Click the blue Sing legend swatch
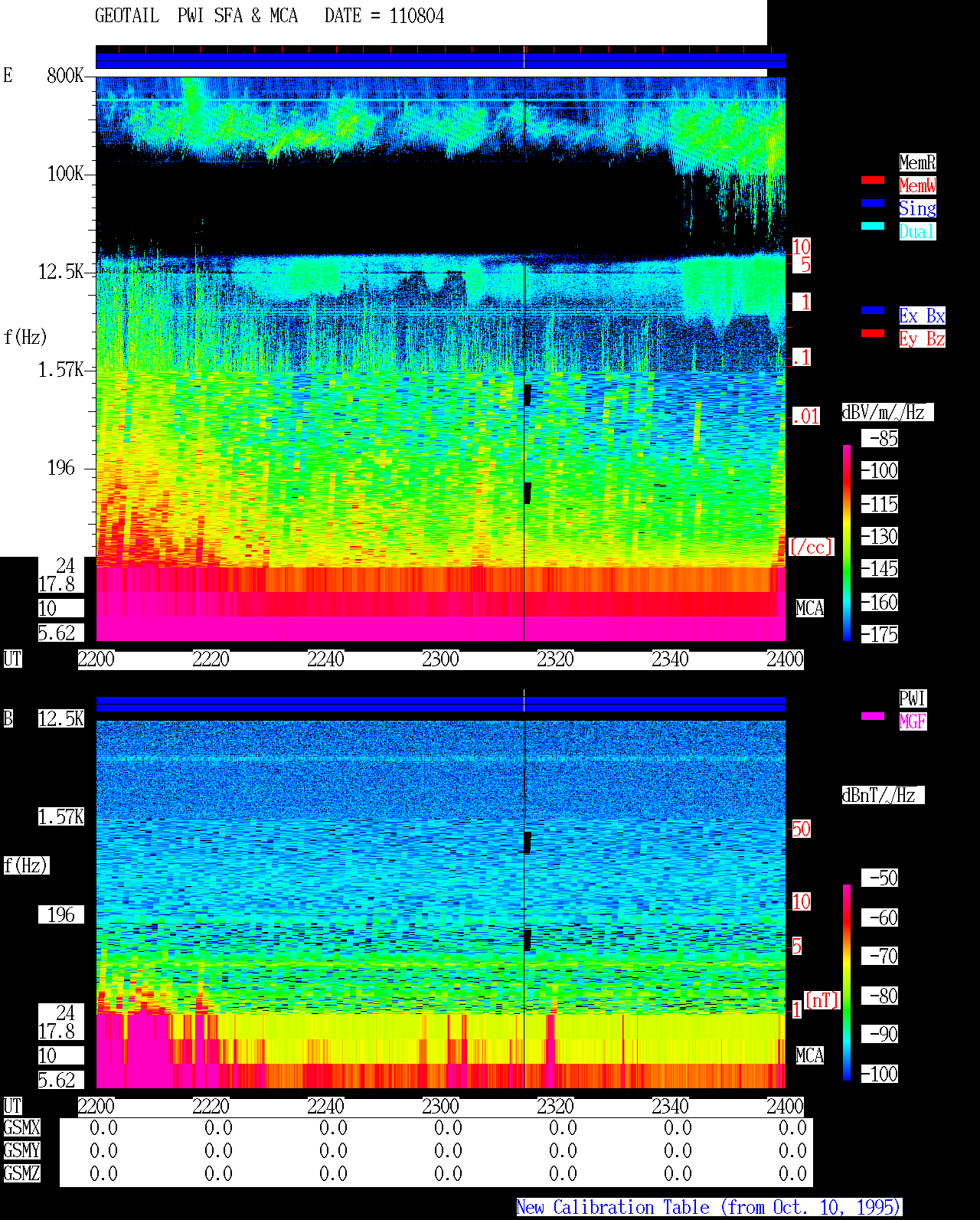Screen dimensions: 980x1220 [x=873, y=203]
